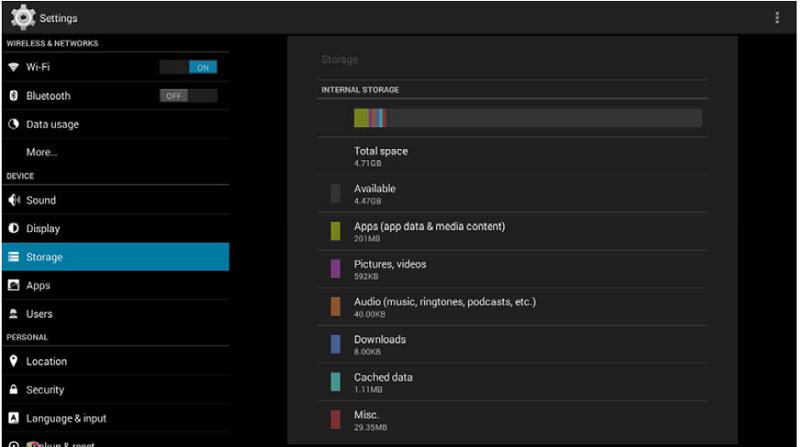
Task: Select Storage in the sidebar
Action: [114, 257]
